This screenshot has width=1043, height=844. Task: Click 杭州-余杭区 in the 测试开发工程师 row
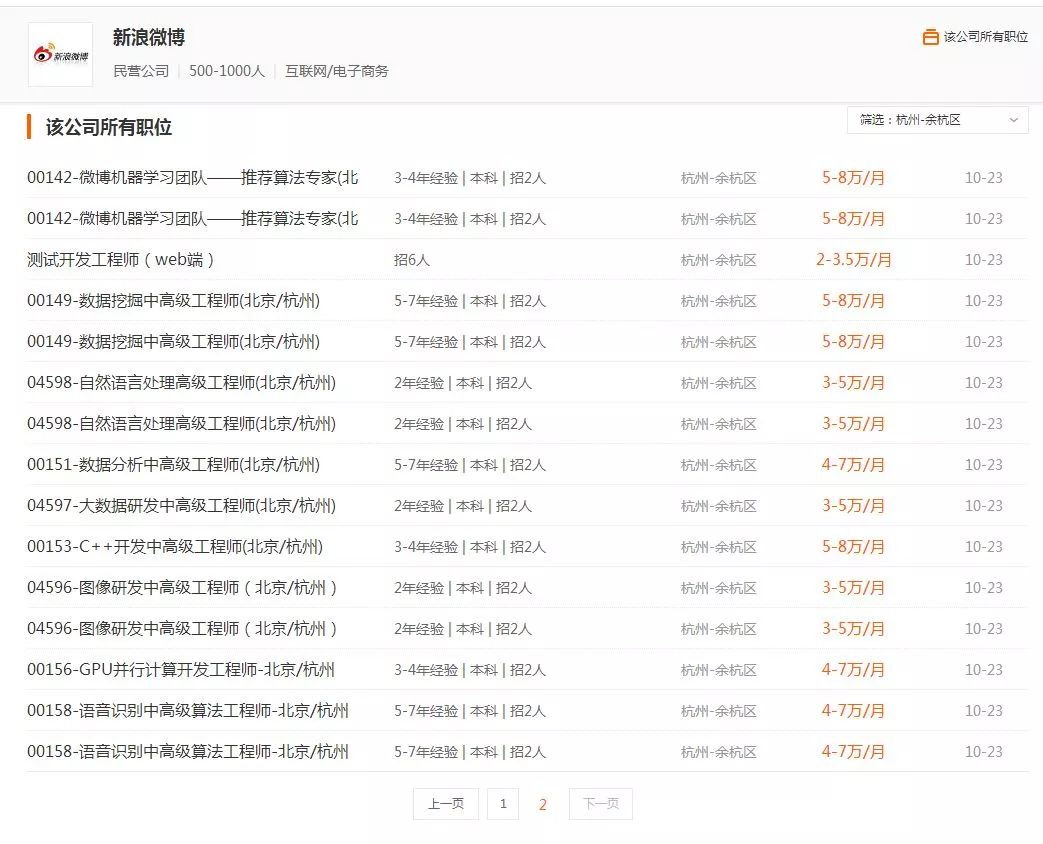tap(718, 260)
